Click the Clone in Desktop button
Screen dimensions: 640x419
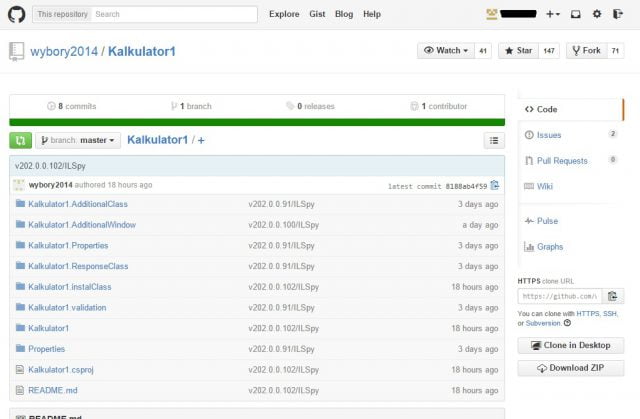click(x=571, y=345)
